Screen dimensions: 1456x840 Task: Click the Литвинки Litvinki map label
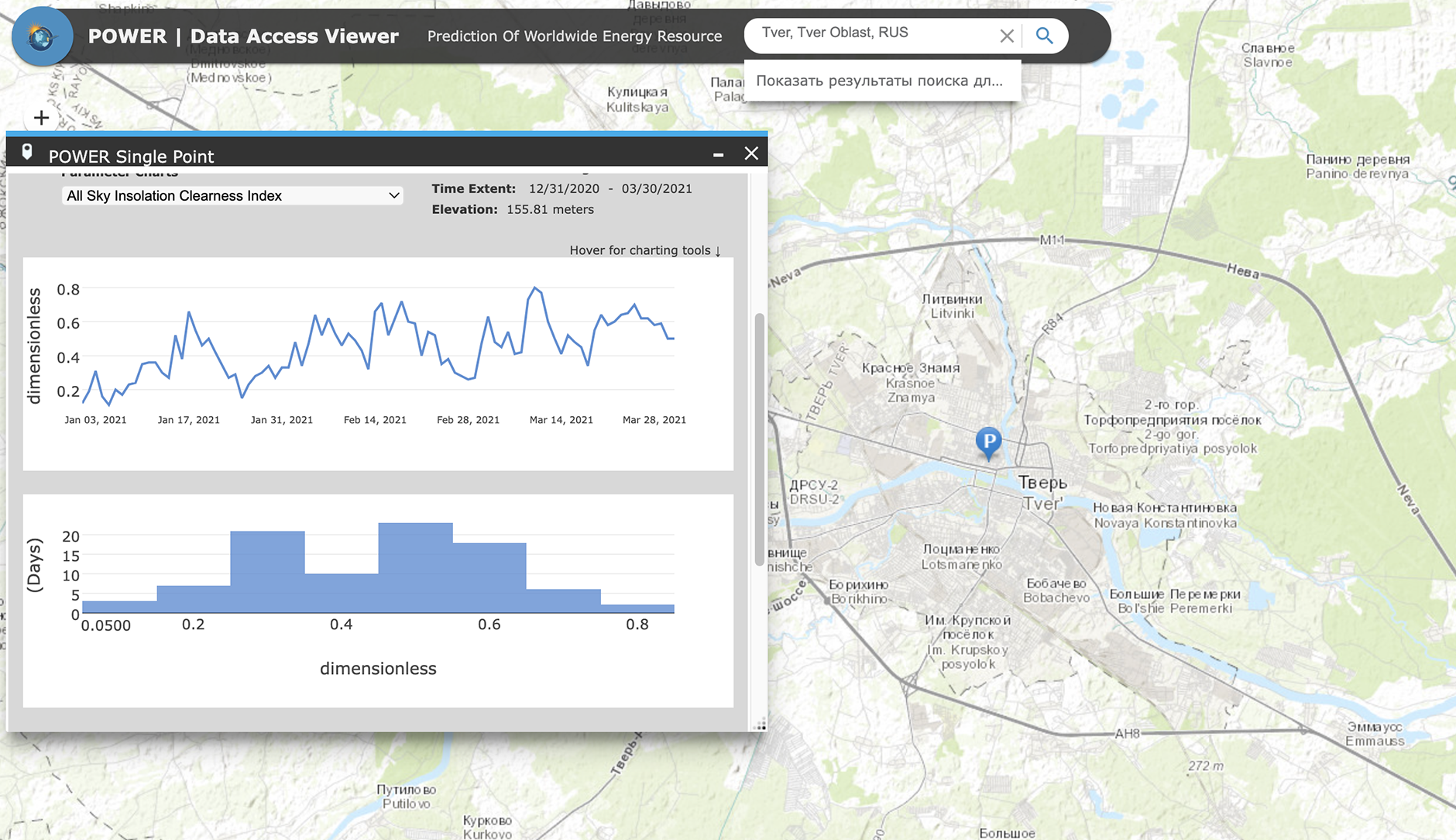pyautogui.click(x=952, y=306)
